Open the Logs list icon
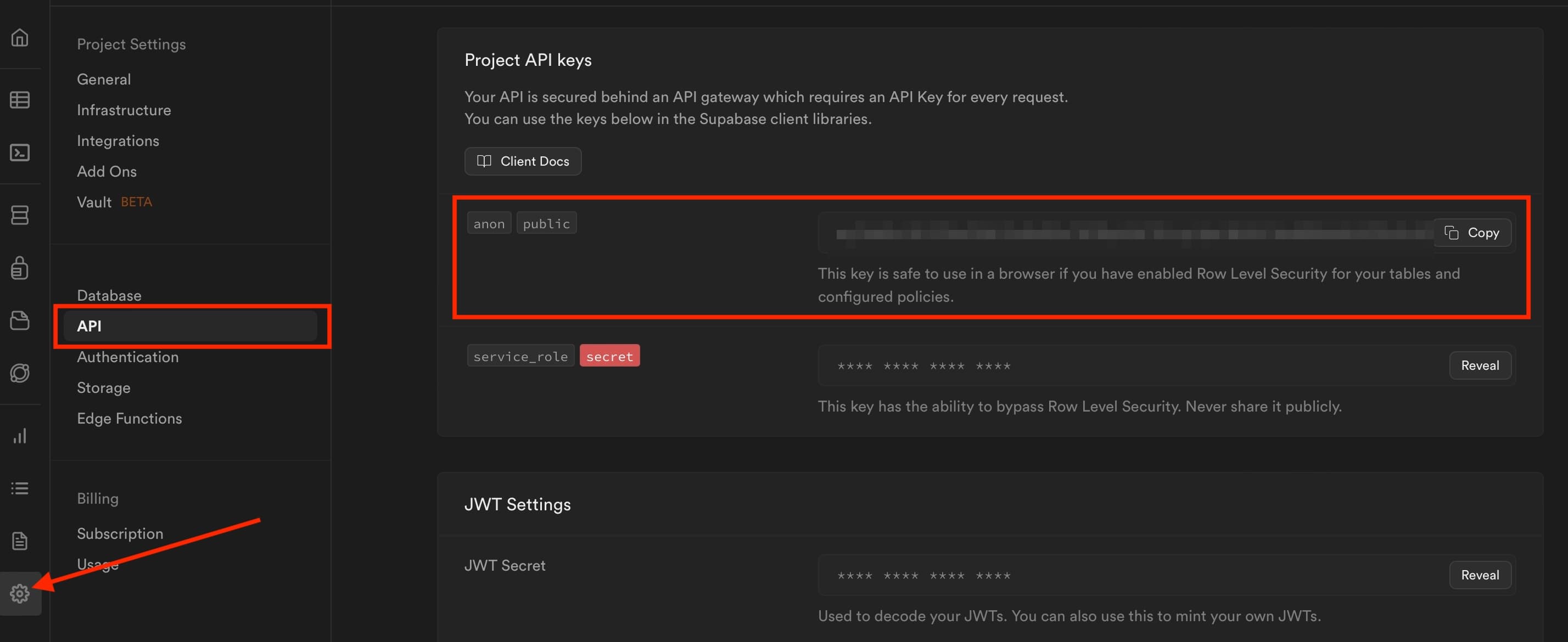The height and width of the screenshot is (642, 1568). [x=20, y=487]
